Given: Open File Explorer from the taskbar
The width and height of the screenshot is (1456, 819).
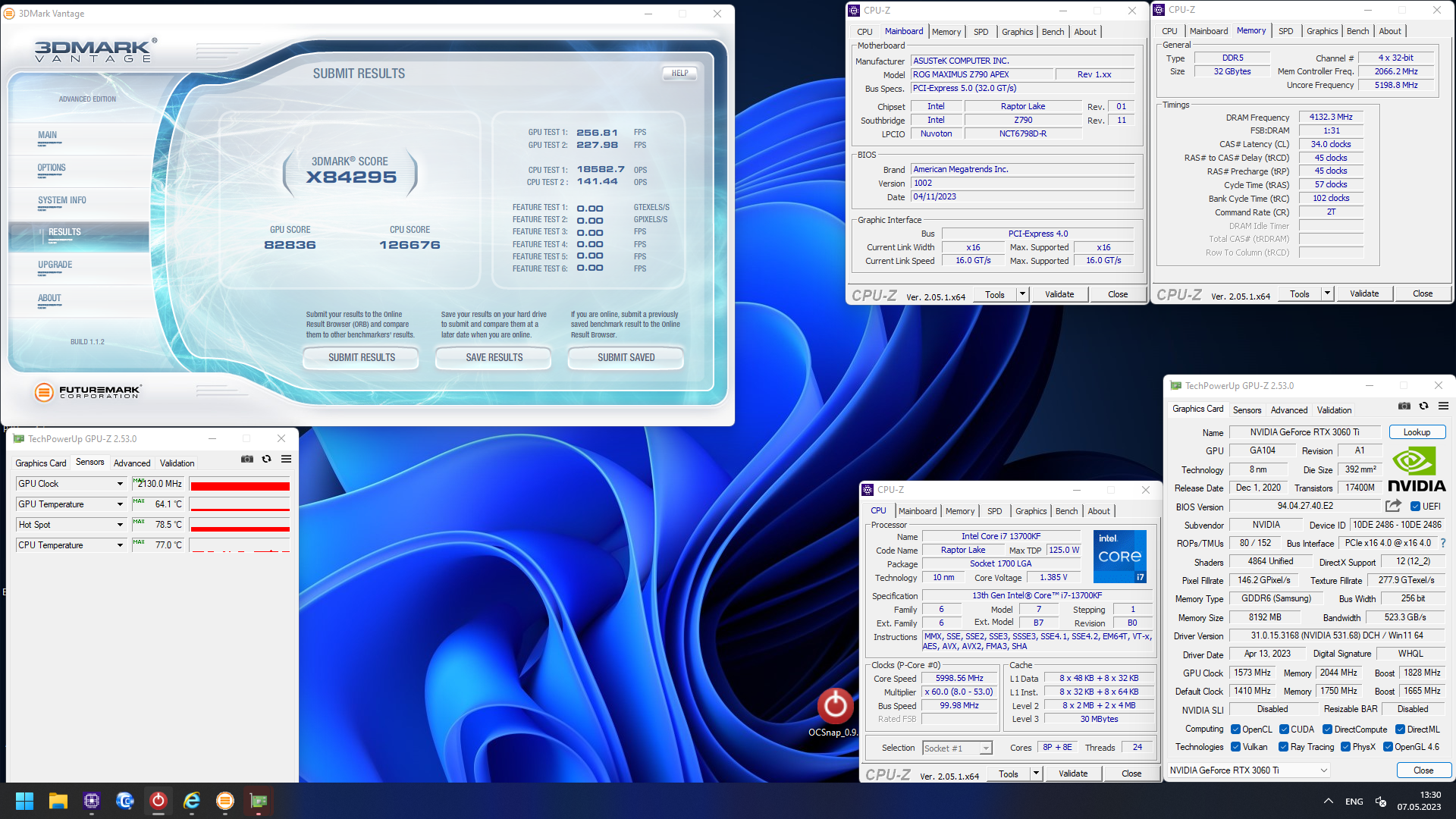Looking at the screenshot, I should (x=58, y=801).
